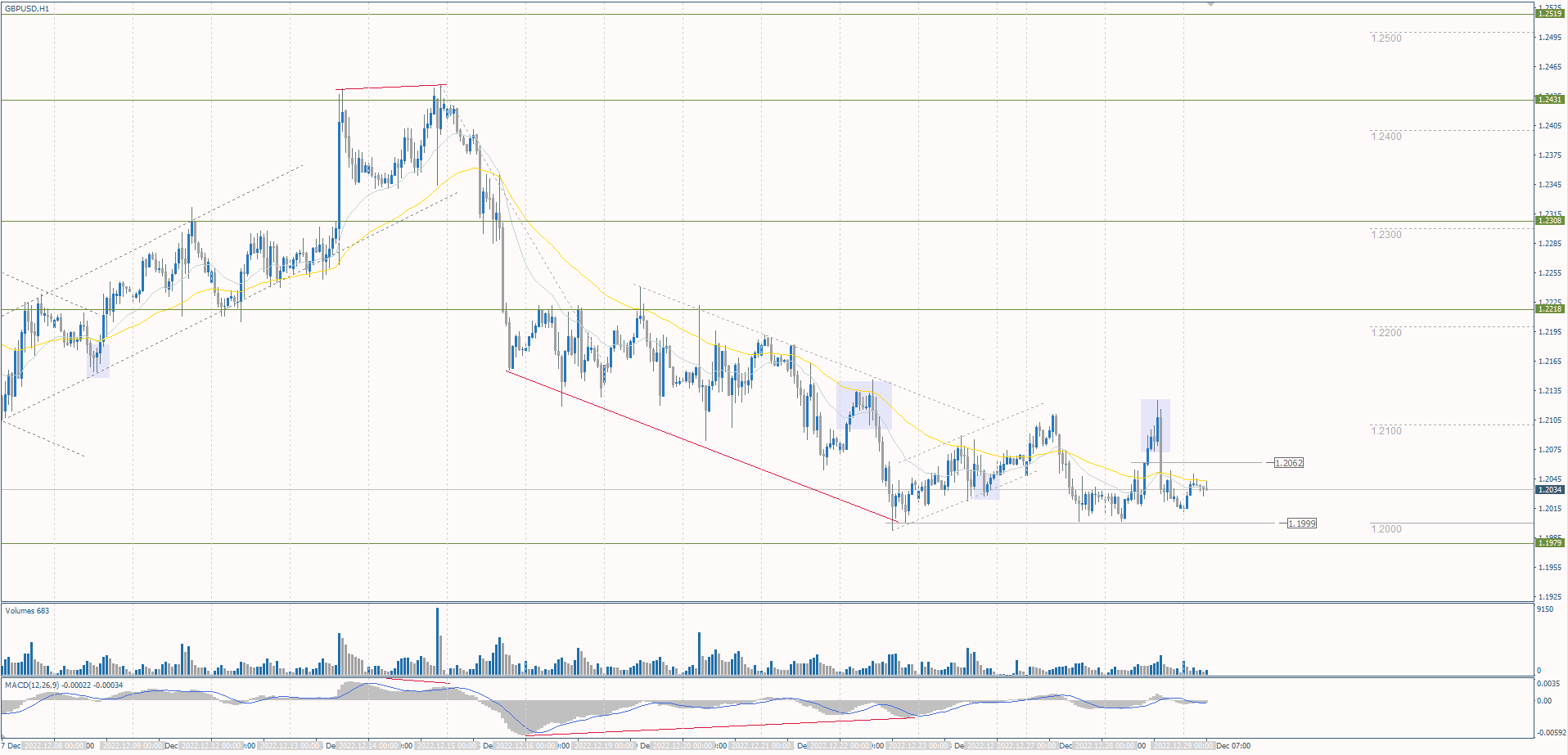Click the 1.2200 round level label
This screenshot has width=1568, height=755.
click(1386, 333)
